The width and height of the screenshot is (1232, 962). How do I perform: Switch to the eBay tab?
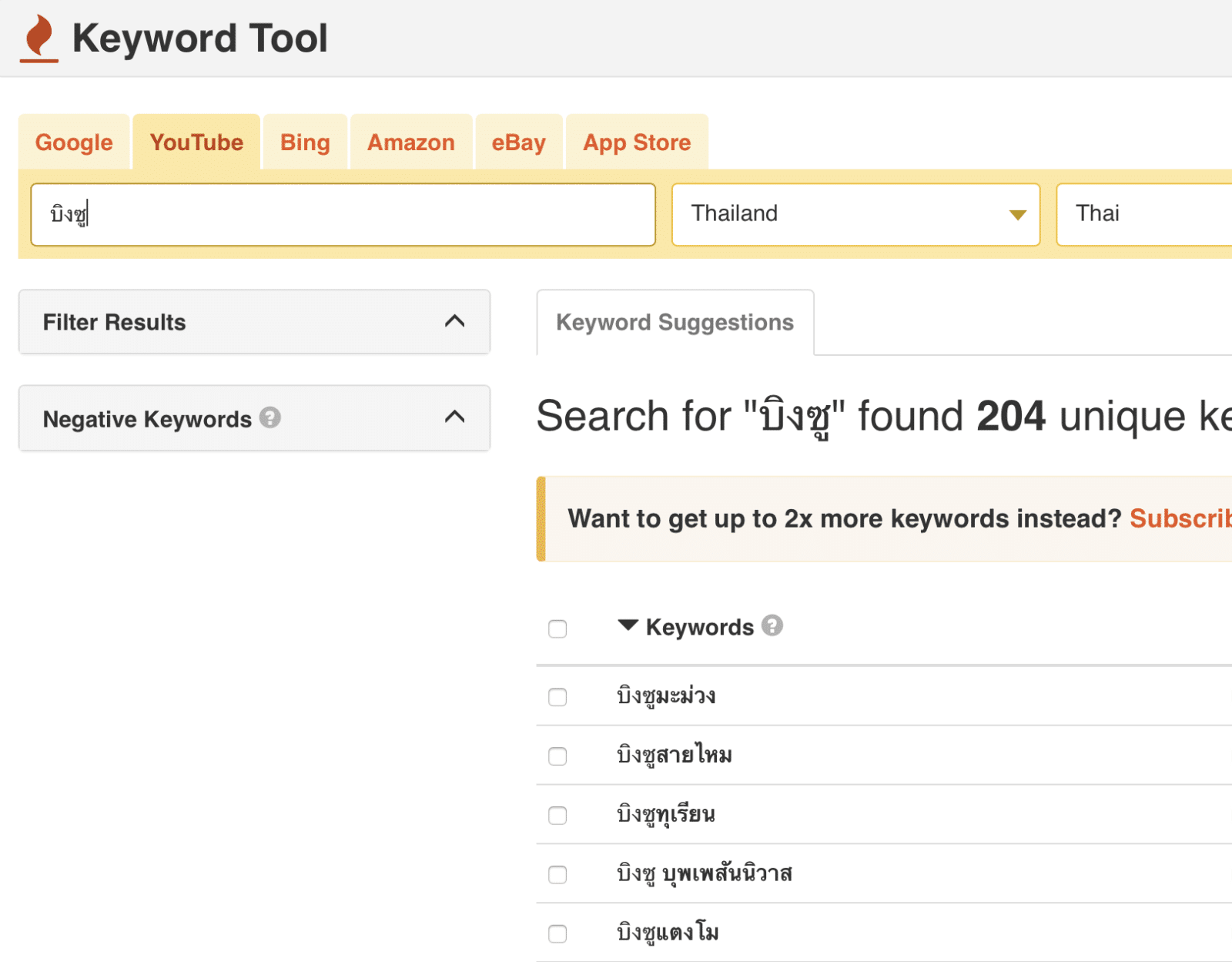pyautogui.click(x=518, y=142)
